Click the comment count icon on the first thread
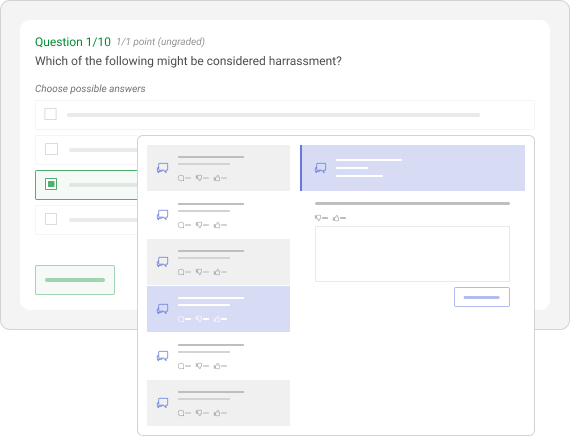Screen dimensions: 570x436 click(x=181, y=178)
